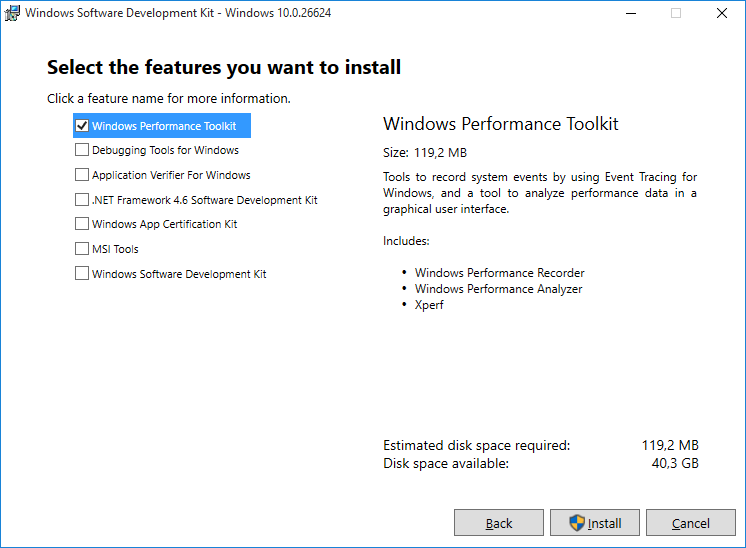746x548 pixels.
Task: Show info for Application Verifier For Windows
Action: (171, 175)
